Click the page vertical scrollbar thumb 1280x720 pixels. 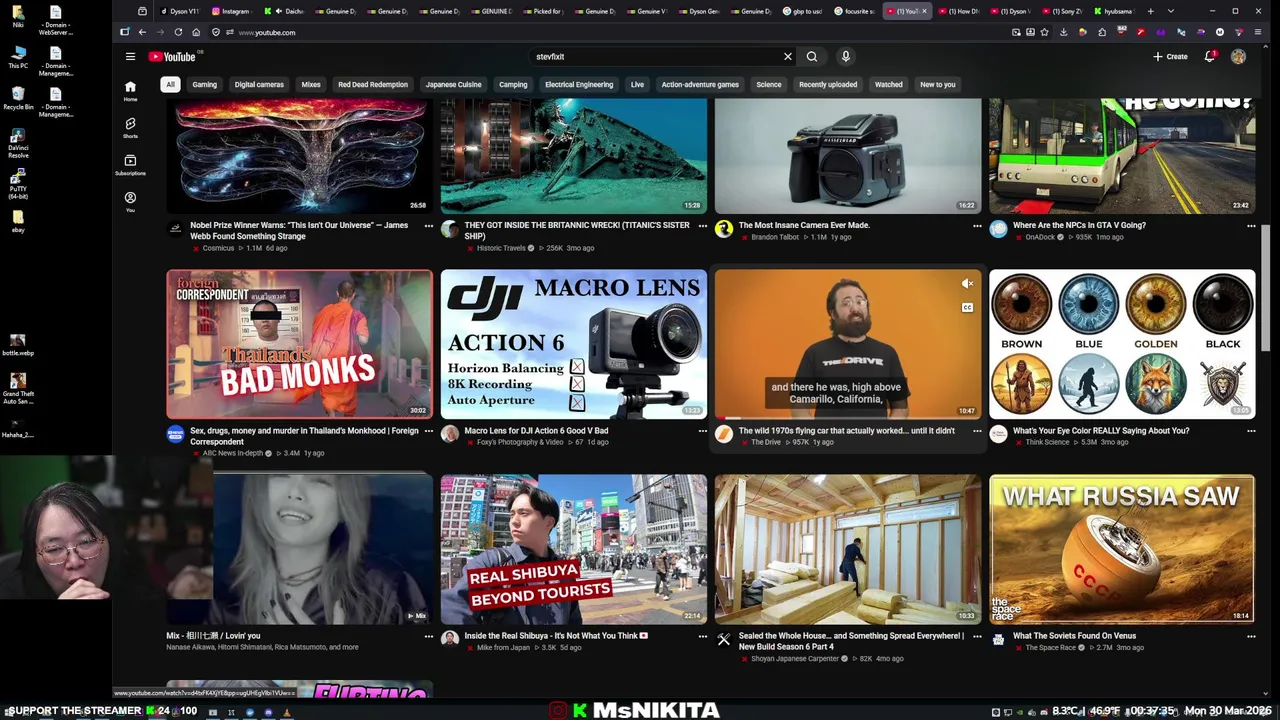(x=1266, y=288)
